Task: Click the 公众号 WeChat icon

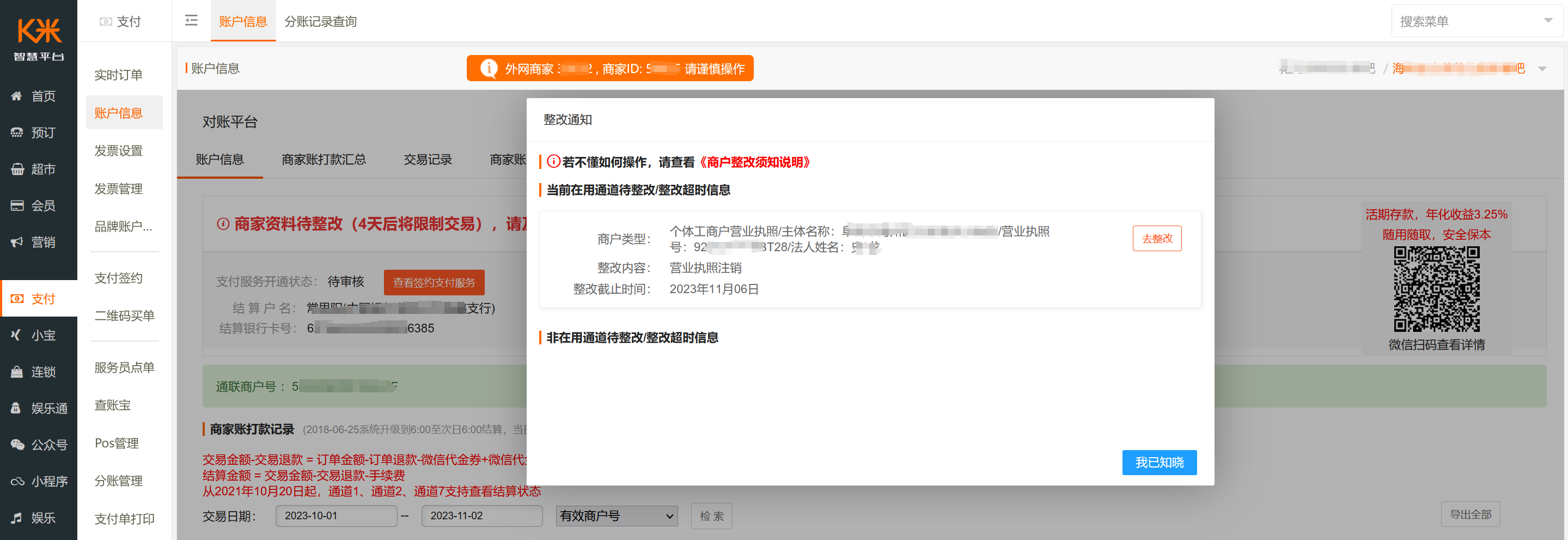Action: tap(17, 445)
